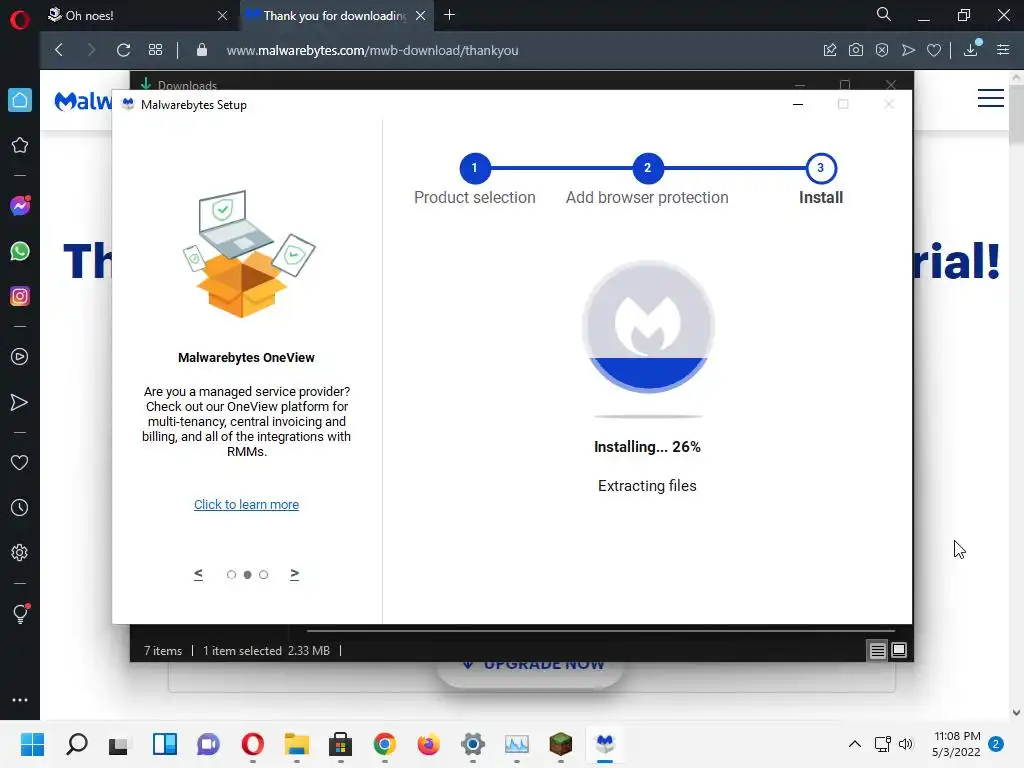Open Pinboards heart icon in sidebar
Image resolution: width=1024 pixels, height=768 pixels.
(x=20, y=462)
